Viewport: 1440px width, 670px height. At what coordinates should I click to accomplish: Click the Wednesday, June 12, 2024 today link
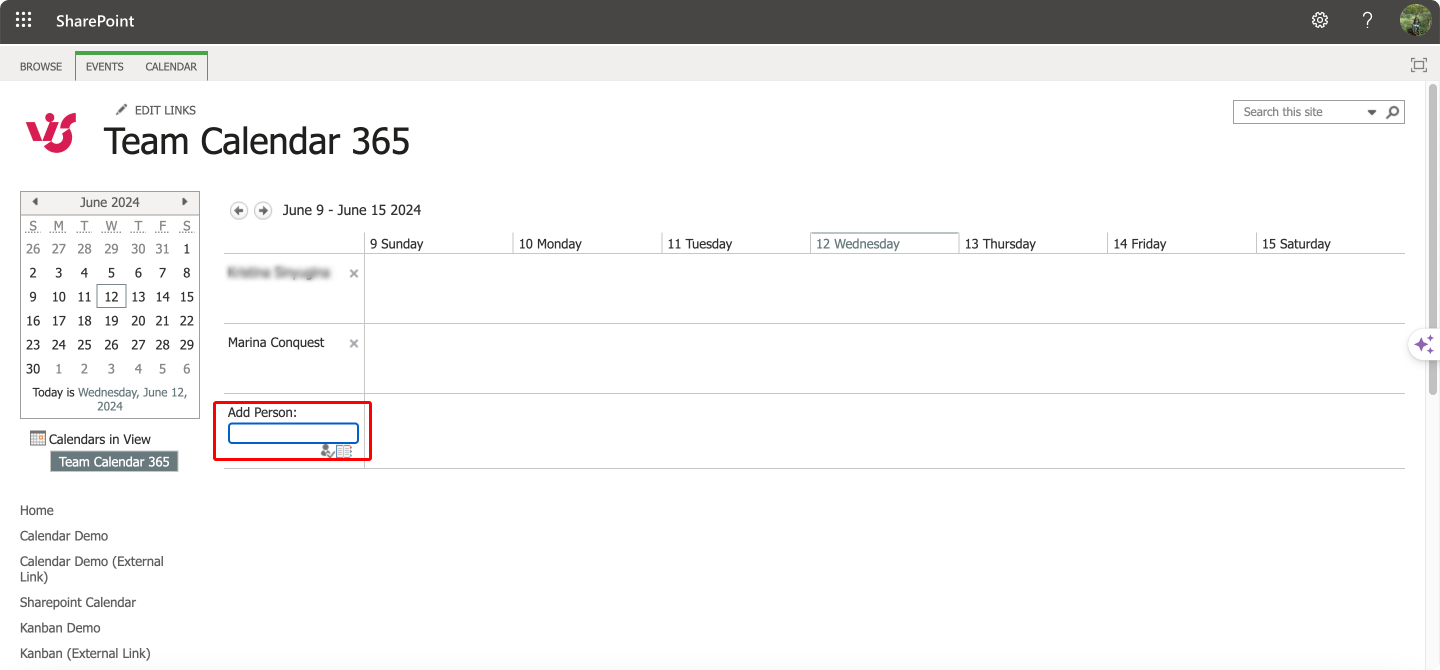click(131, 399)
